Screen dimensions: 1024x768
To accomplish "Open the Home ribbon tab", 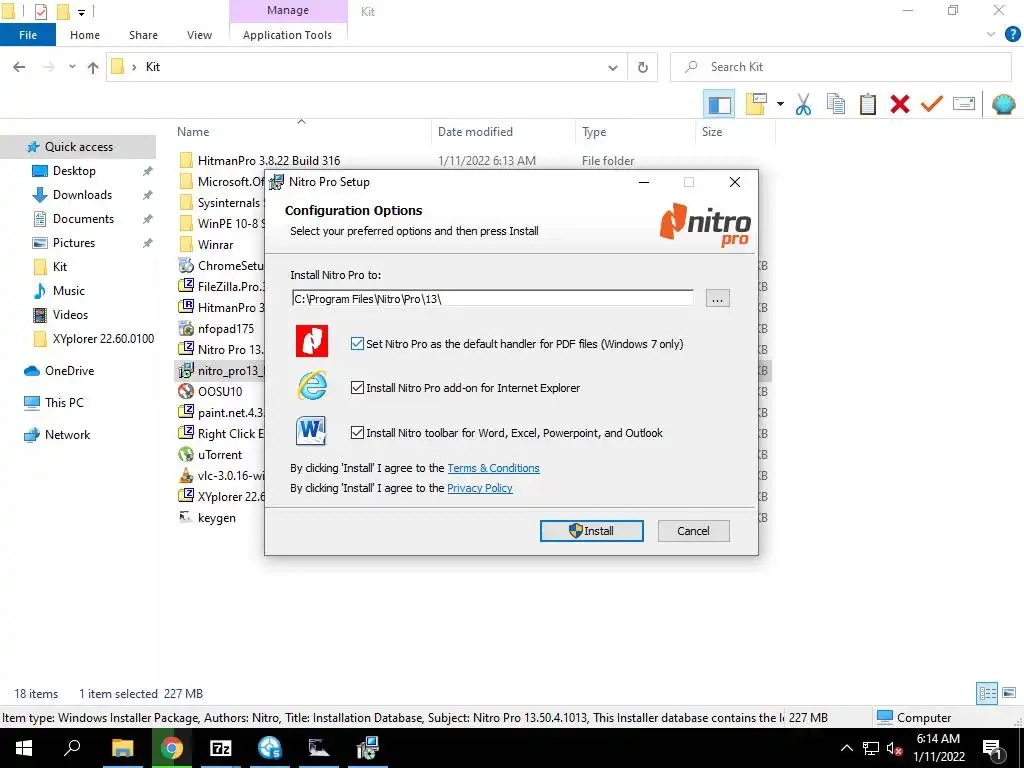I will (85, 35).
